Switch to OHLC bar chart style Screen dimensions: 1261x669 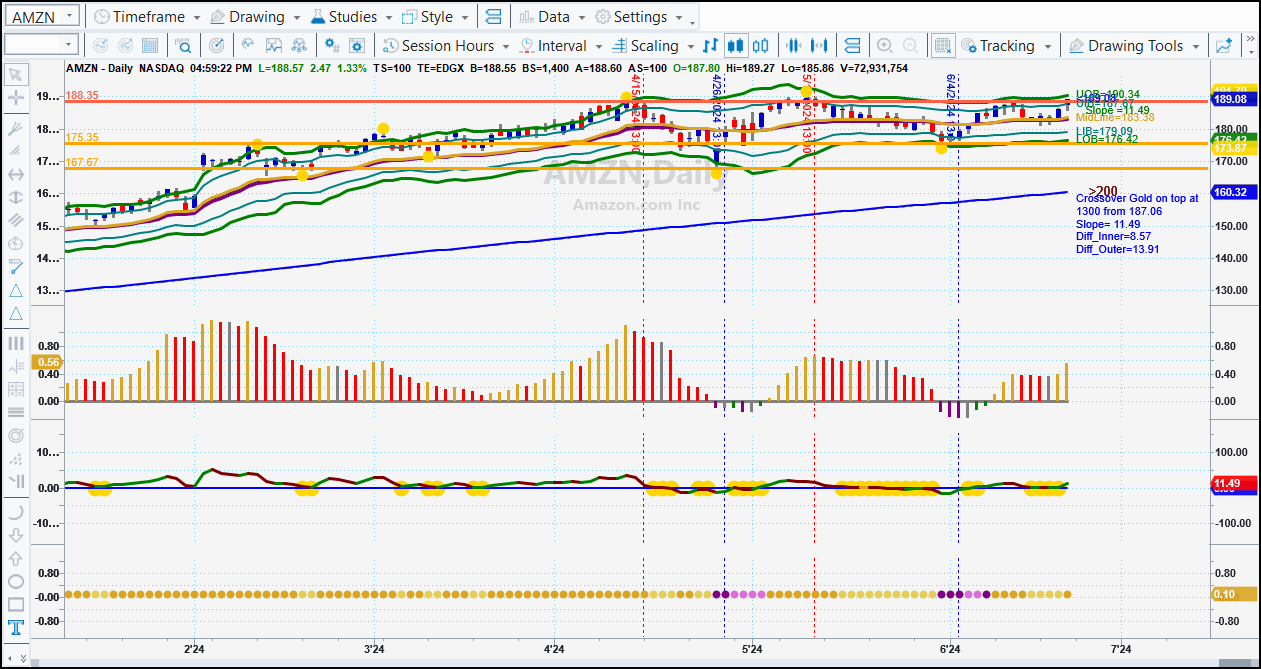(711, 46)
